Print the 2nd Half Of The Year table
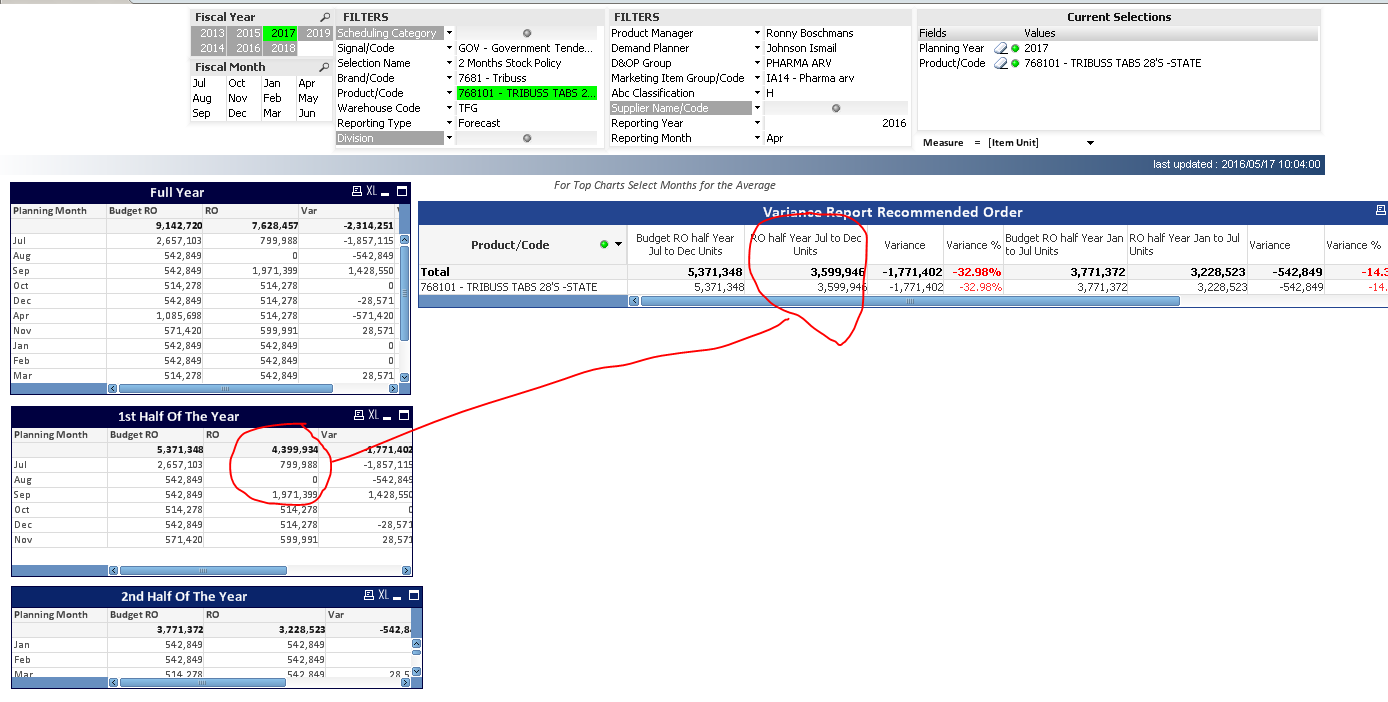This screenshot has width=1388, height=702. [368, 595]
